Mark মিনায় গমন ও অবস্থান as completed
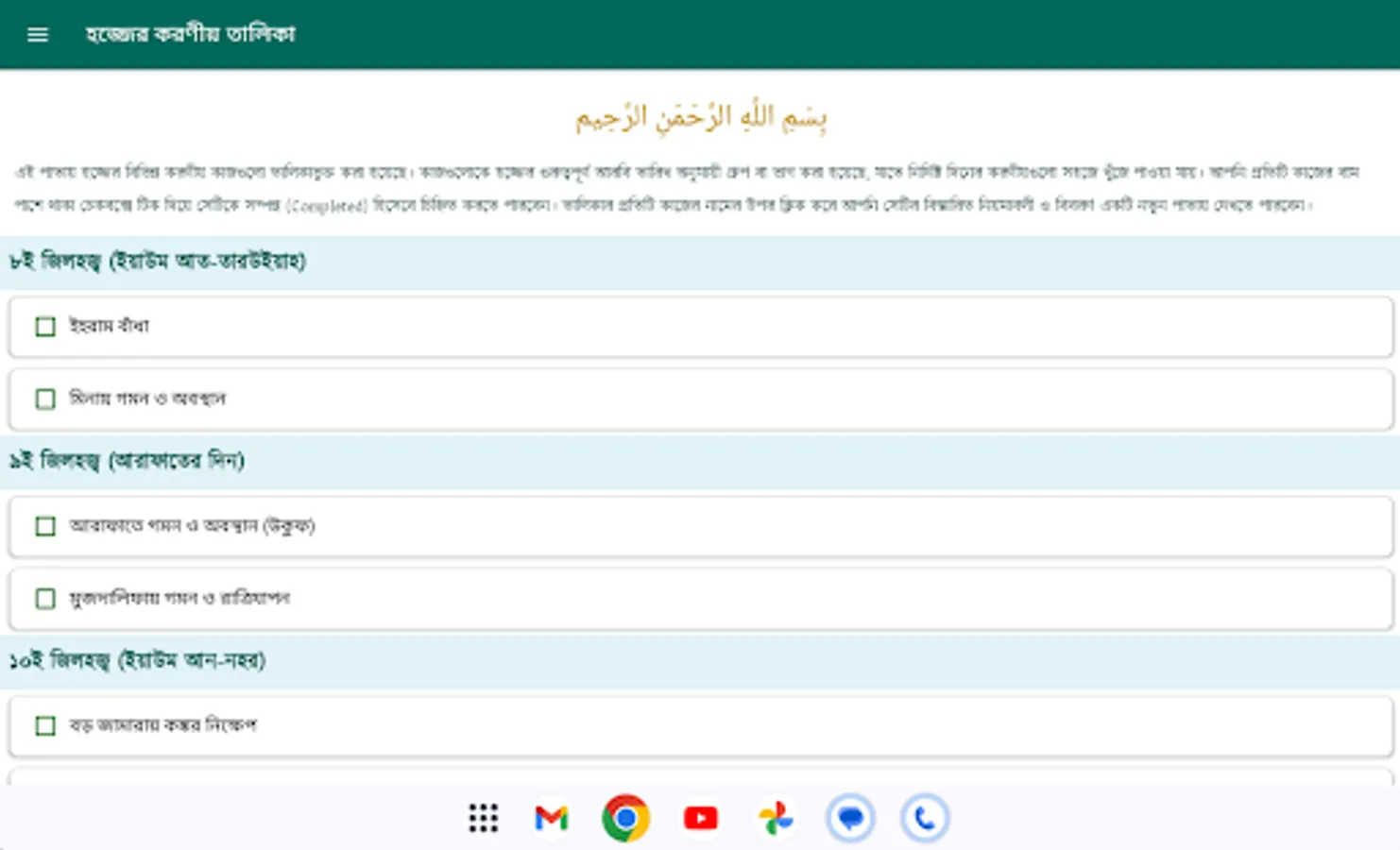Screen dimensions: 1400x850 click(x=45, y=399)
